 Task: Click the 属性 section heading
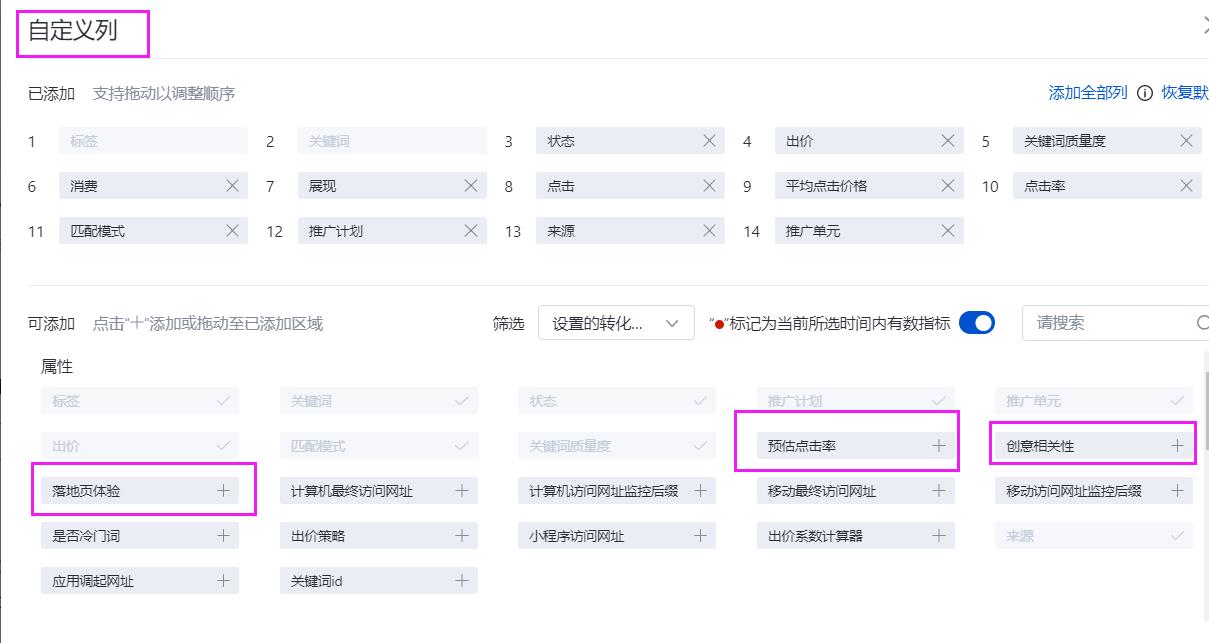(x=57, y=367)
